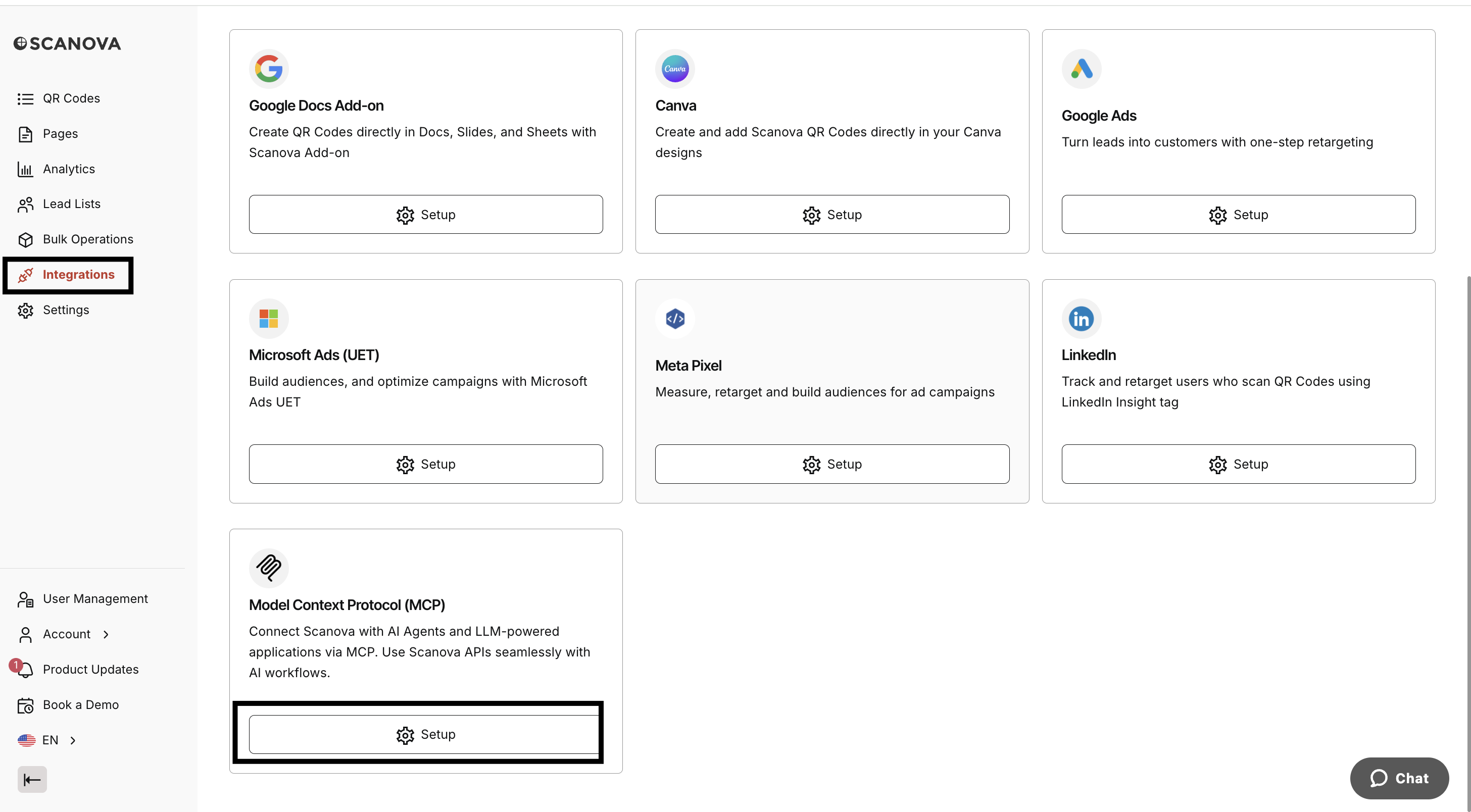
Task: Click the Analytics bar chart icon
Action: (25, 170)
